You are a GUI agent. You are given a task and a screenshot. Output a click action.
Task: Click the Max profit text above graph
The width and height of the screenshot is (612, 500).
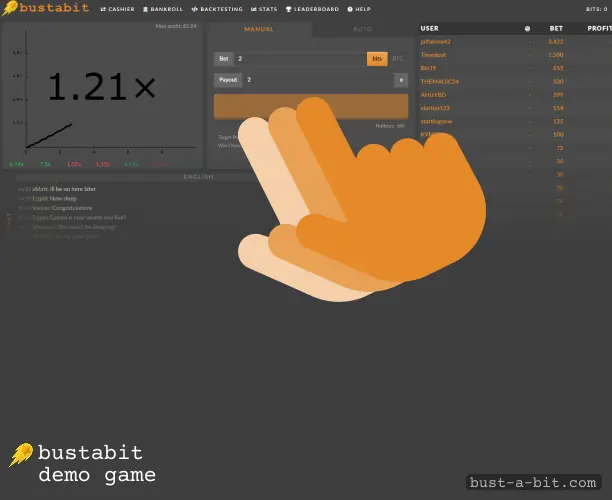point(176,26)
